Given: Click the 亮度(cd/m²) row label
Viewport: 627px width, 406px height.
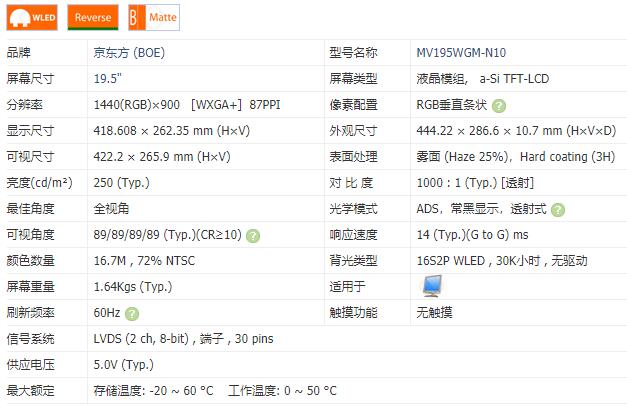Looking at the screenshot, I should coord(40,183).
